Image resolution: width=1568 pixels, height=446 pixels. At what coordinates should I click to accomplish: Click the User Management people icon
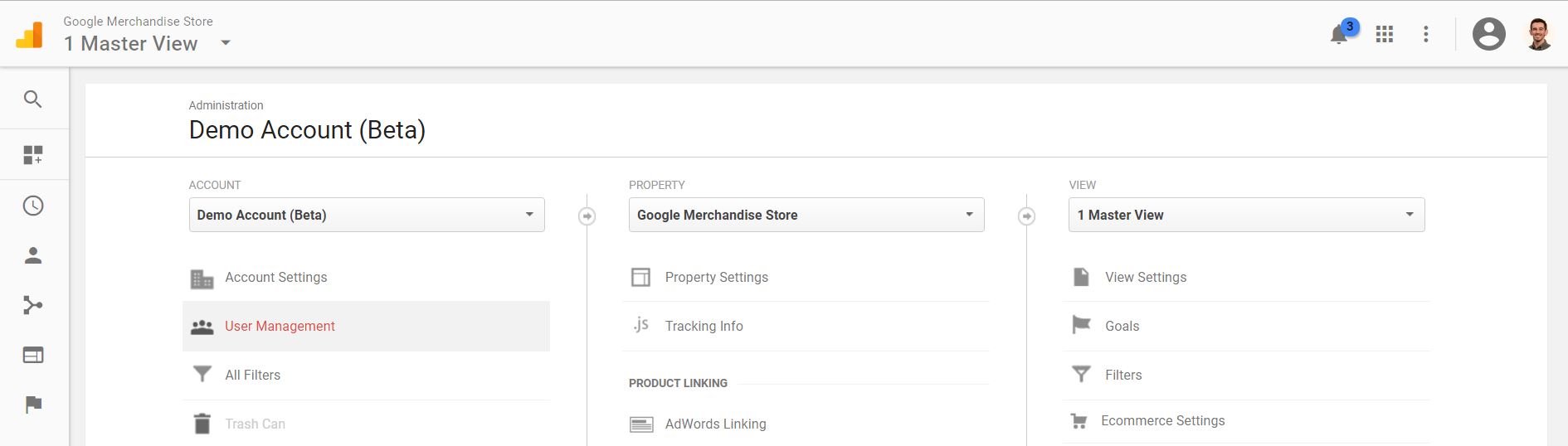point(202,327)
